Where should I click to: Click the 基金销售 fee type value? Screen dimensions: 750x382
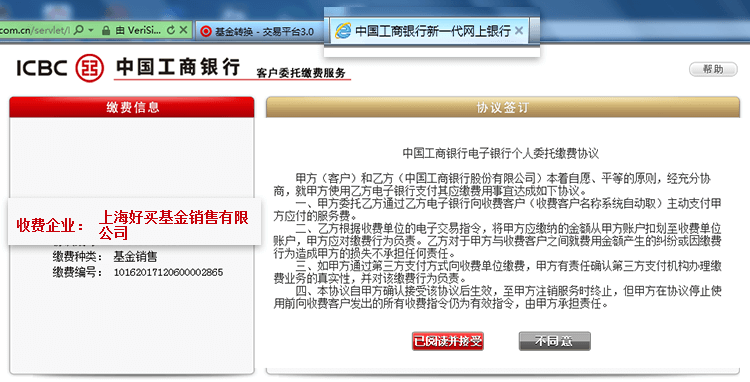(135, 257)
